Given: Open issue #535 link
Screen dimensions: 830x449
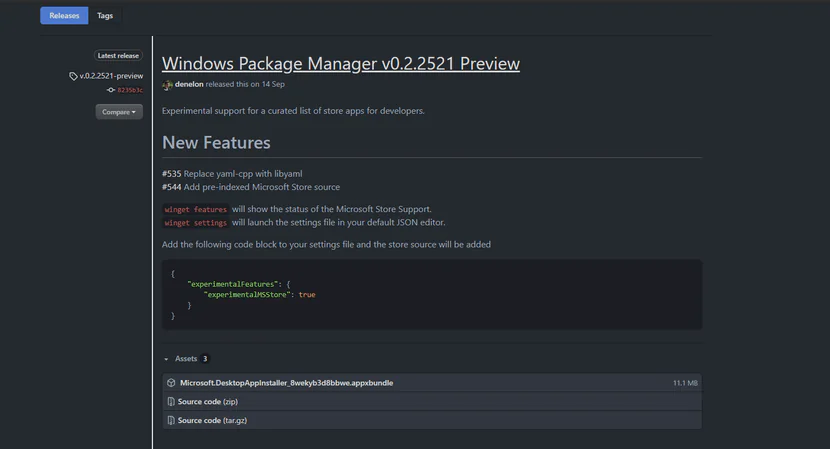Looking at the screenshot, I should (x=171, y=174).
